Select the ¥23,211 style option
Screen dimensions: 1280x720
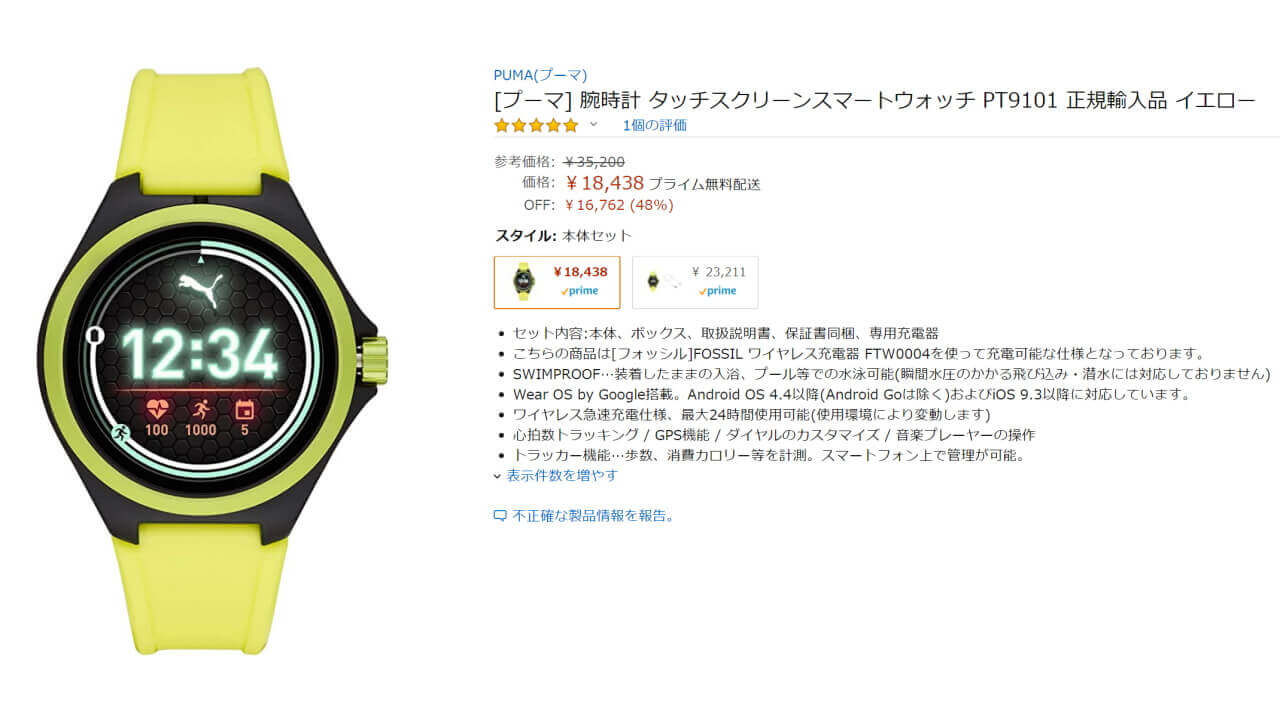tap(695, 282)
